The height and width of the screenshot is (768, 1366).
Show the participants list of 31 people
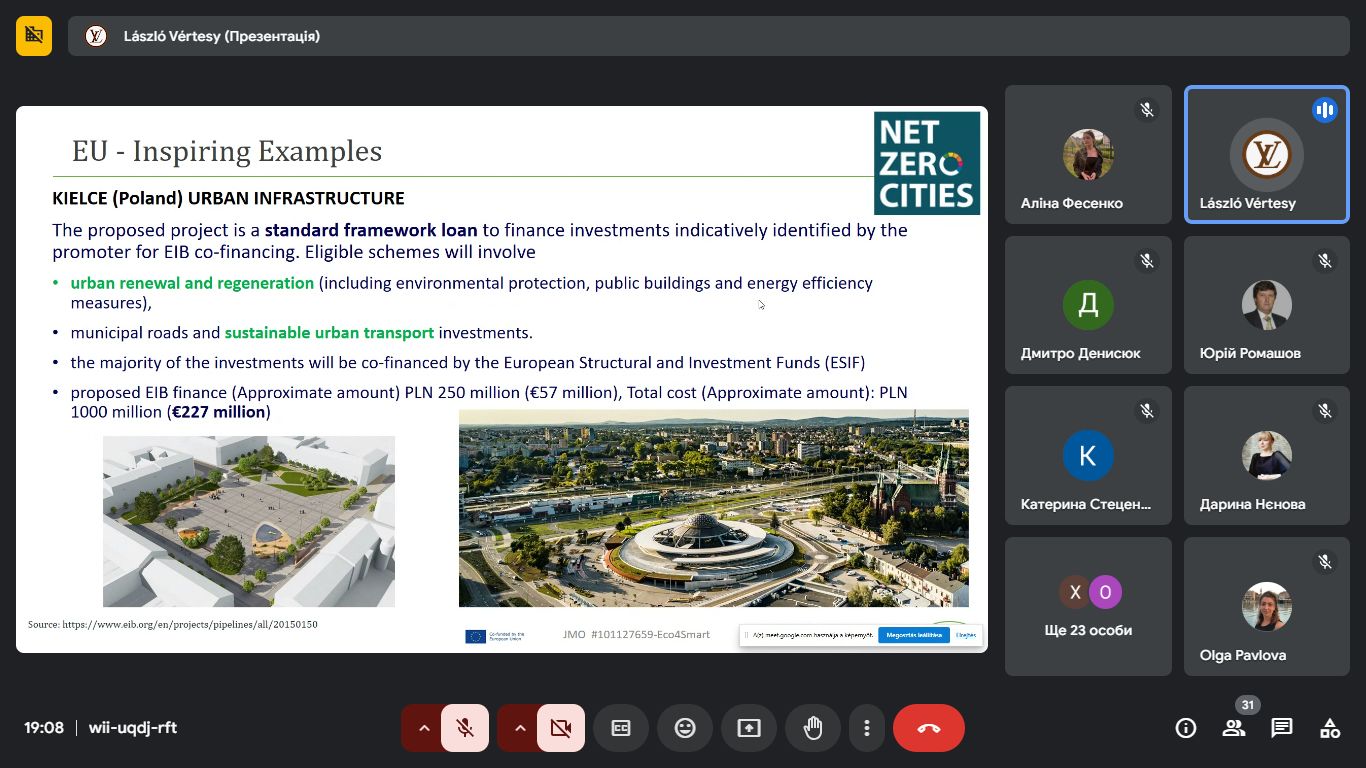pyautogui.click(x=1234, y=728)
